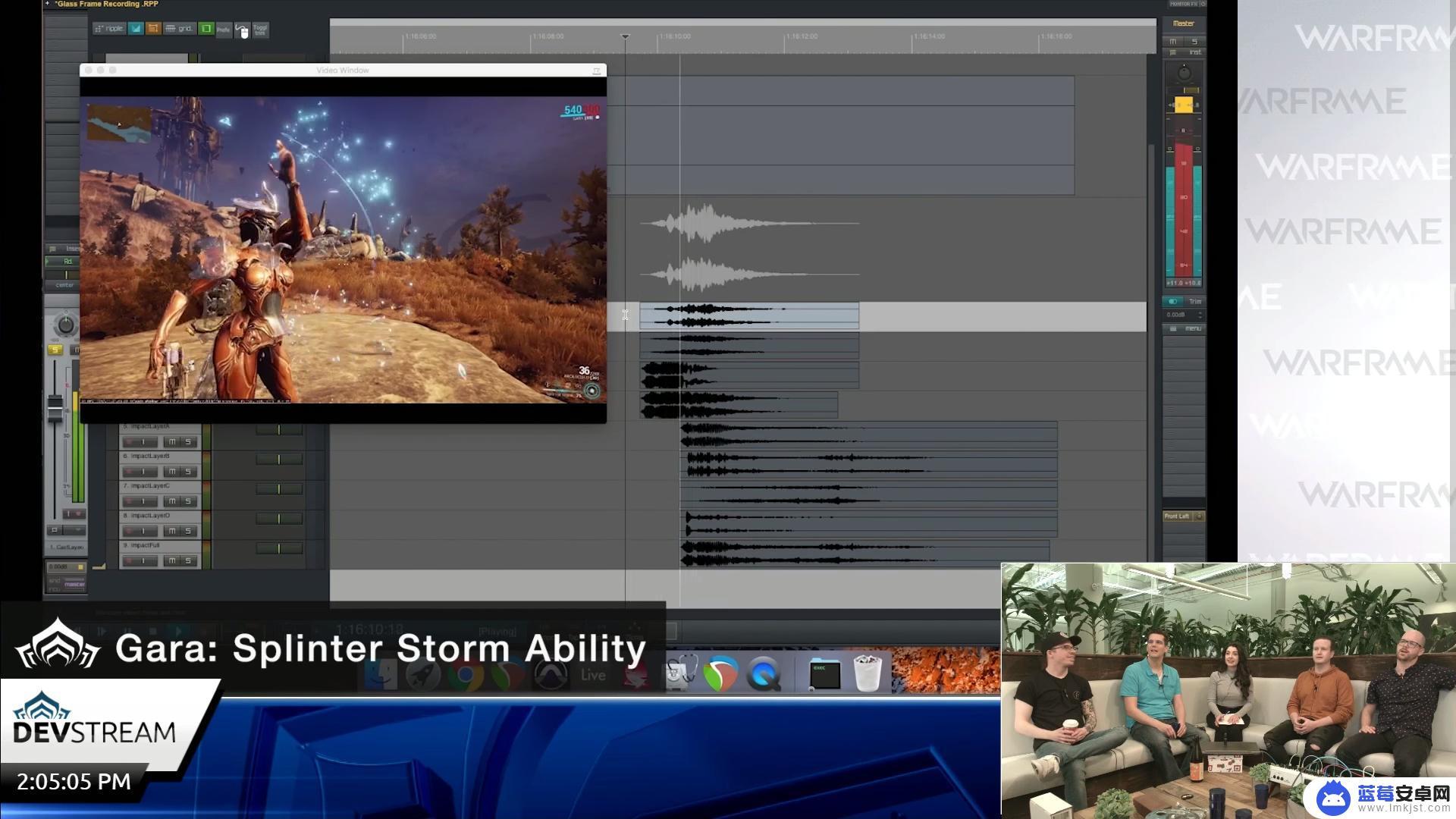Screen dimensions: 1456x819
Task: Click the Video Window dock toggle icon
Action: point(598,70)
